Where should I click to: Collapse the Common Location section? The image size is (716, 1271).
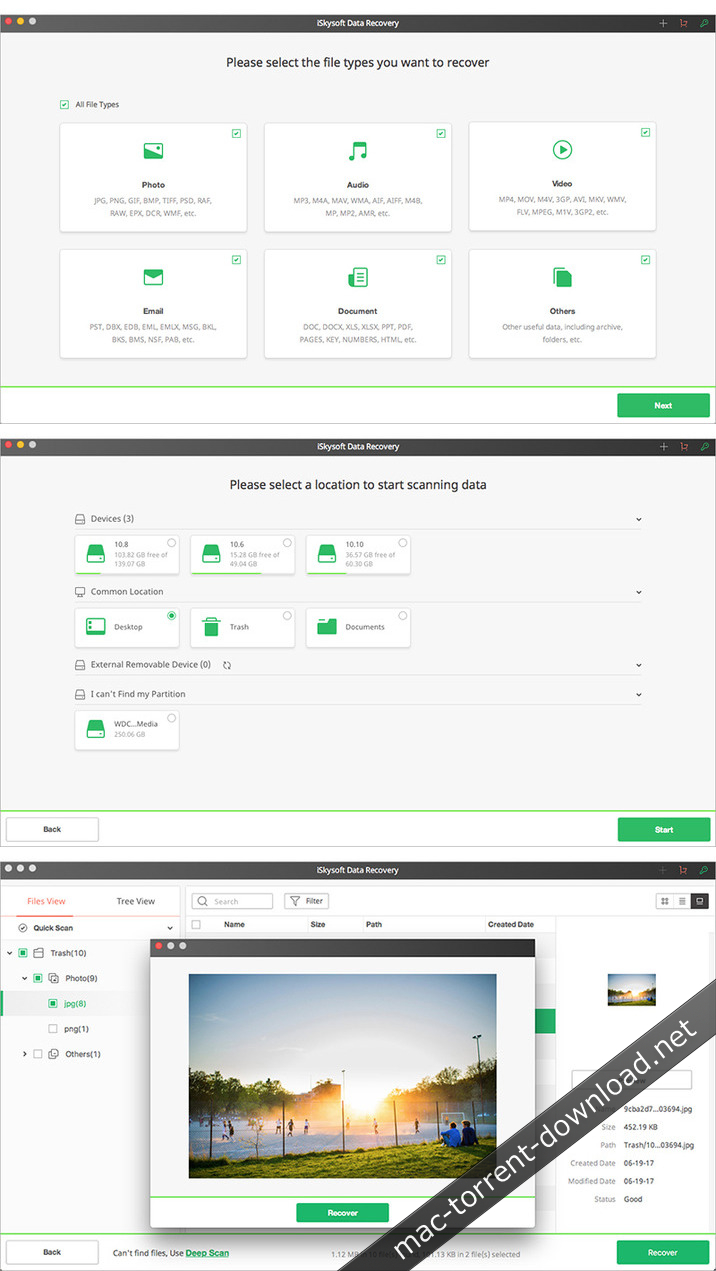[x=639, y=593]
